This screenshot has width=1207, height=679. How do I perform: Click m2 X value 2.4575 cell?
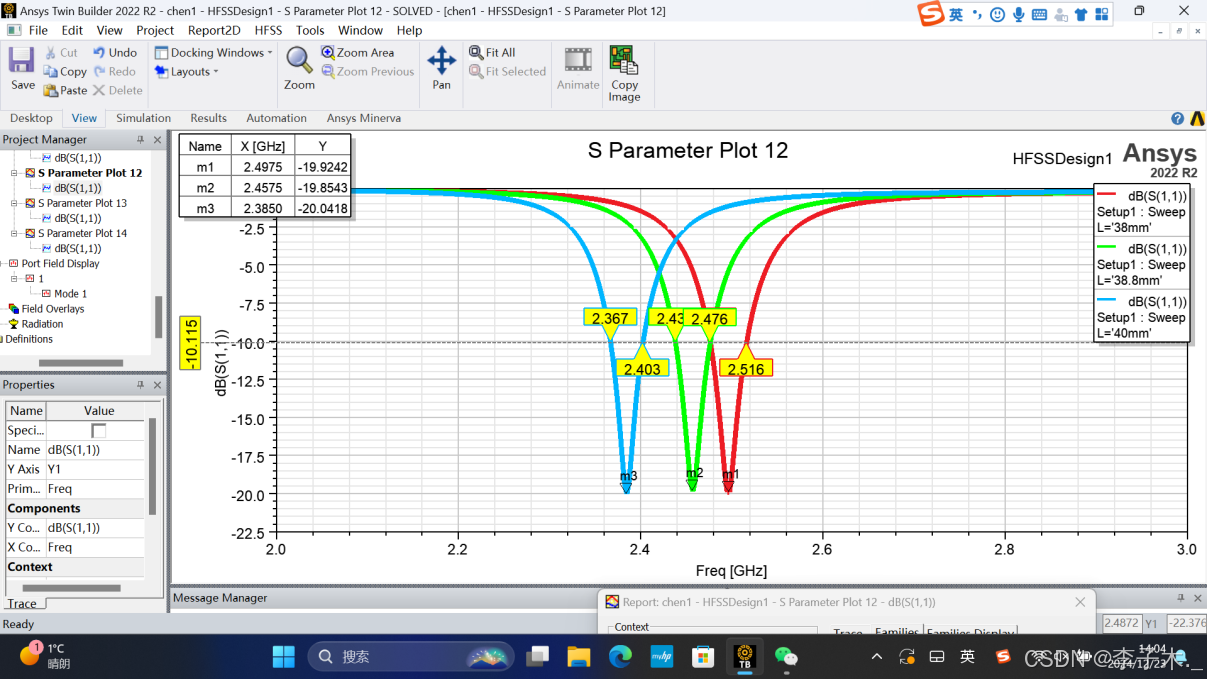(x=261, y=188)
